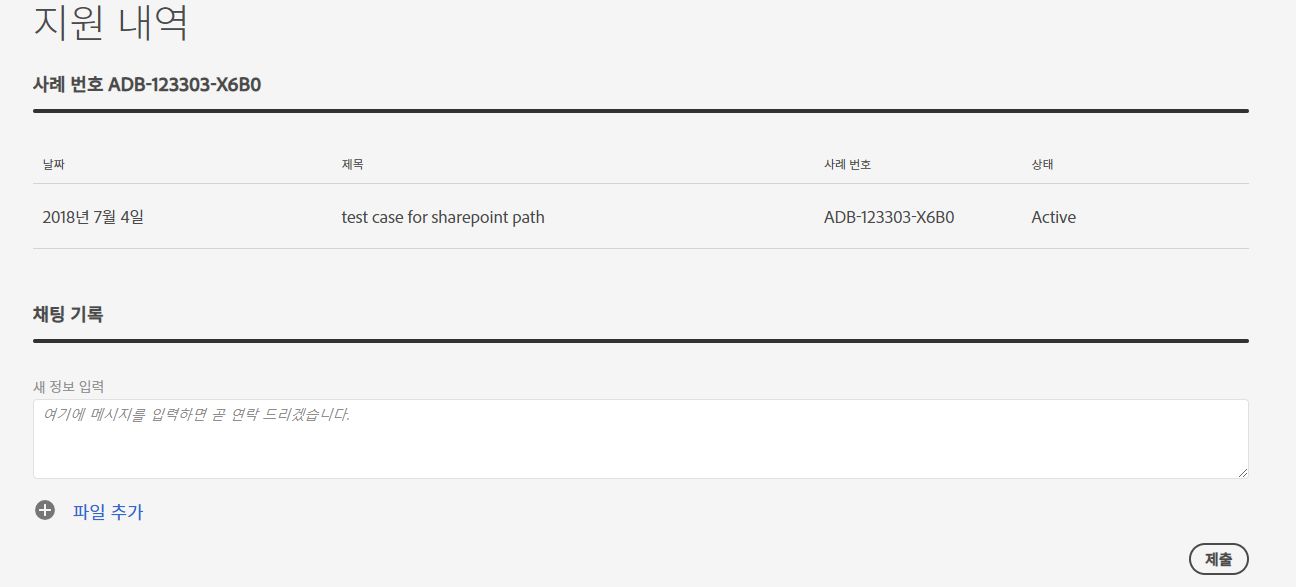Click the plus circle add-file icon
This screenshot has width=1296, height=587.
[44, 511]
